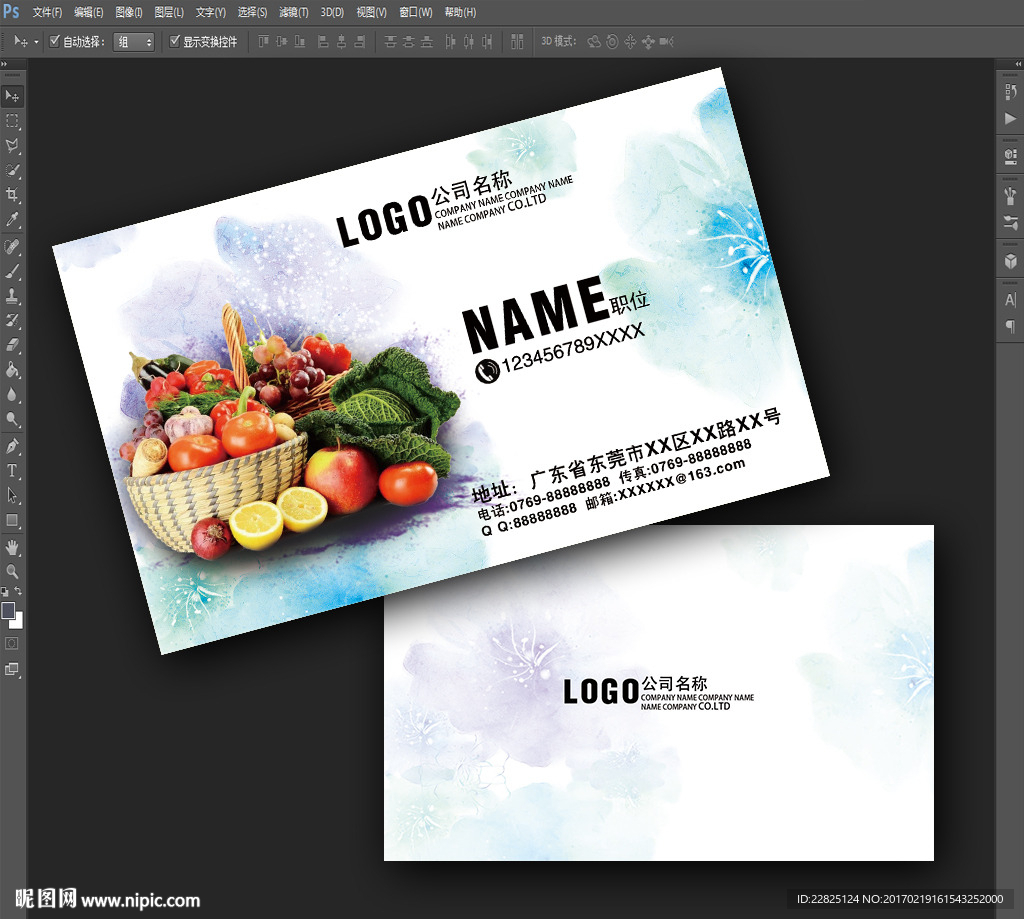Open the Paragraph panel icon

[1010, 326]
